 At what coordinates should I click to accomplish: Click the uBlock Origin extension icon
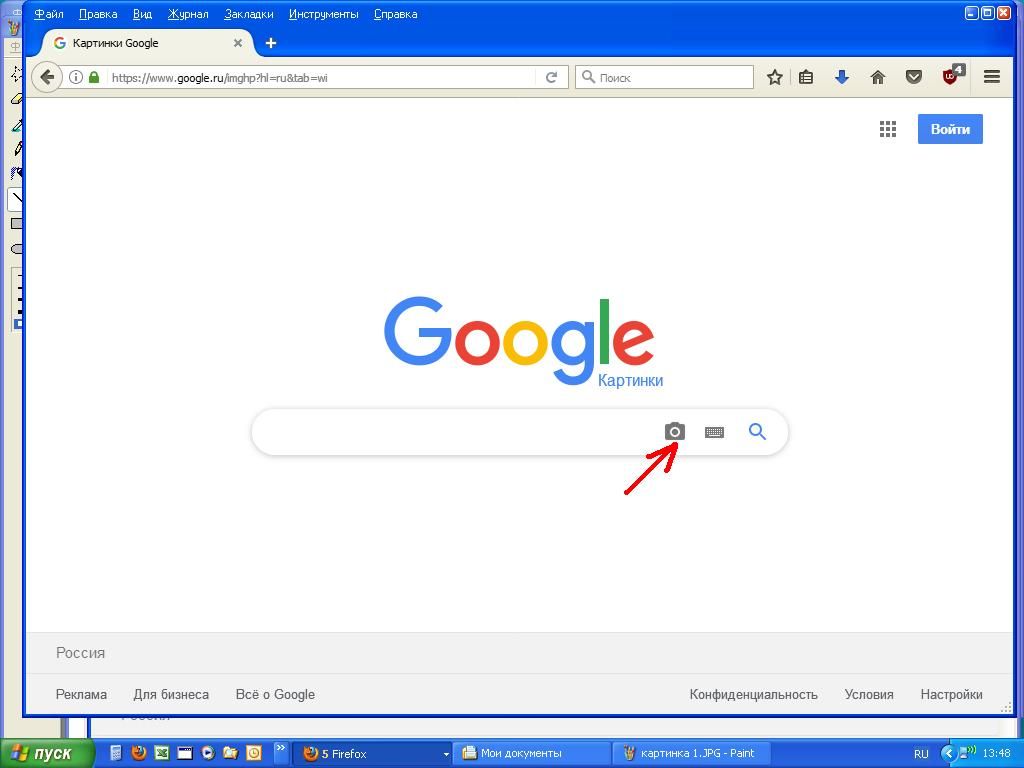pyautogui.click(x=951, y=77)
